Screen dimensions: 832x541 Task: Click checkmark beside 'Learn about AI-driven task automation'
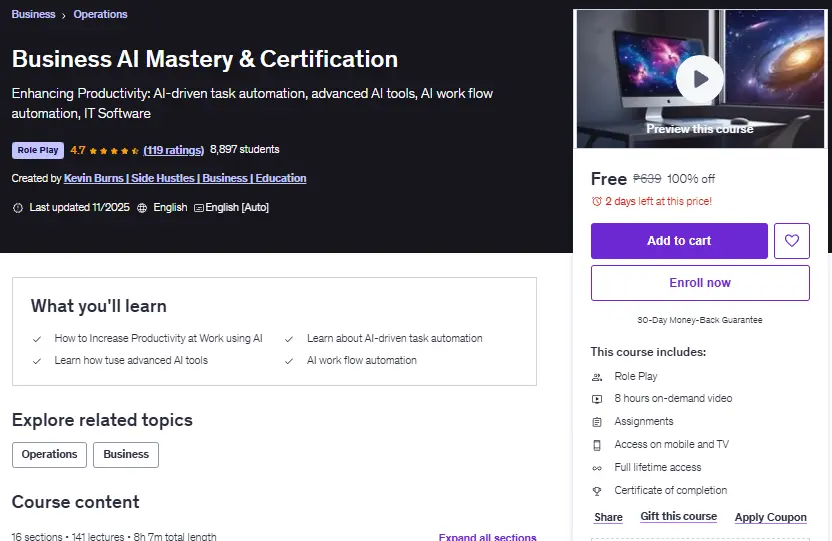click(x=289, y=339)
